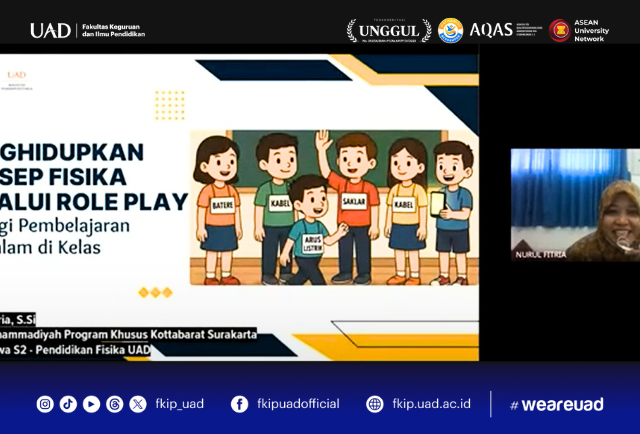
Task: Click the fkipuadofficial Facebook handle
Action: (x=298, y=404)
